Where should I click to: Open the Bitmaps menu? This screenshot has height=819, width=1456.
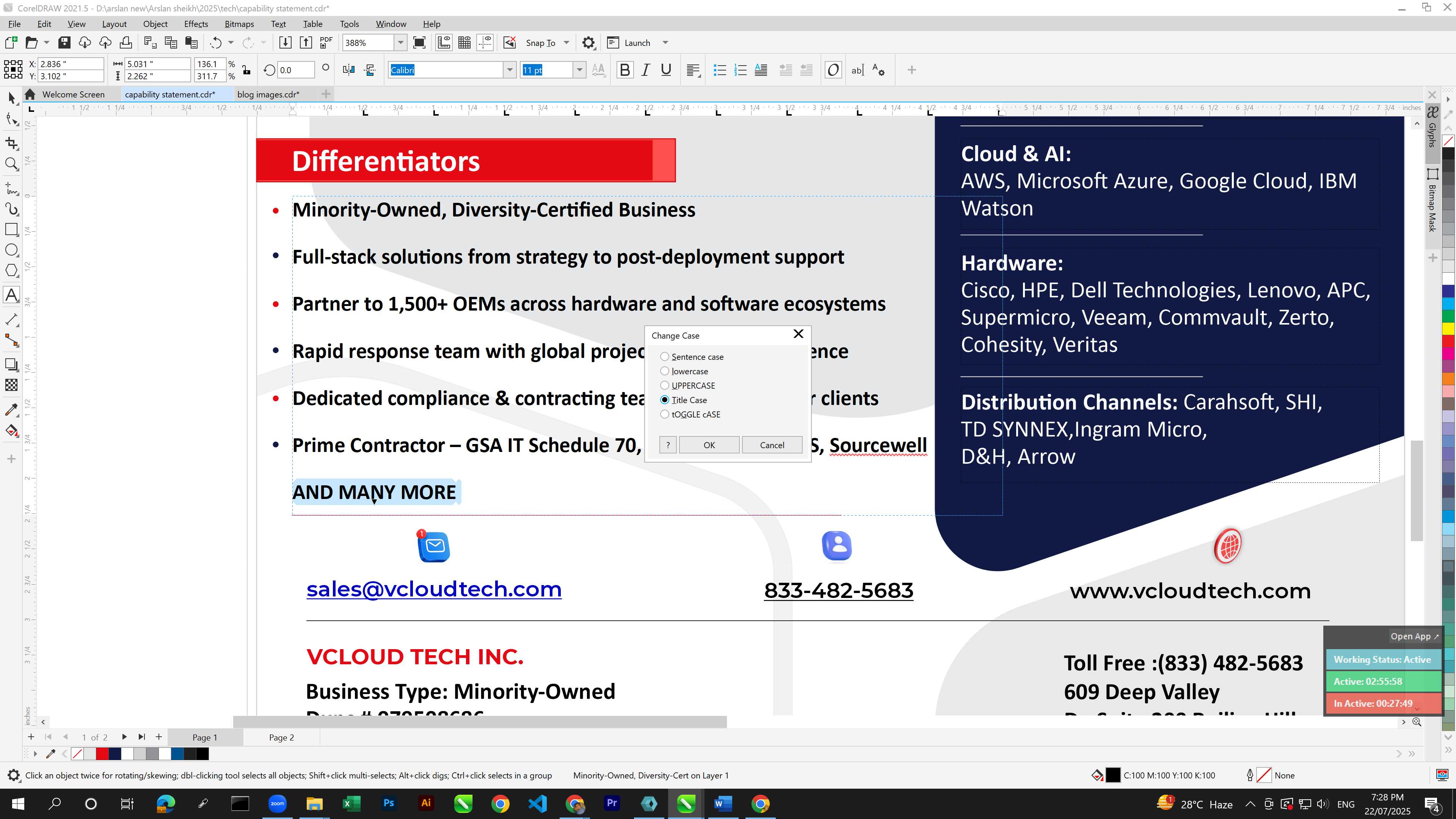[x=239, y=24]
